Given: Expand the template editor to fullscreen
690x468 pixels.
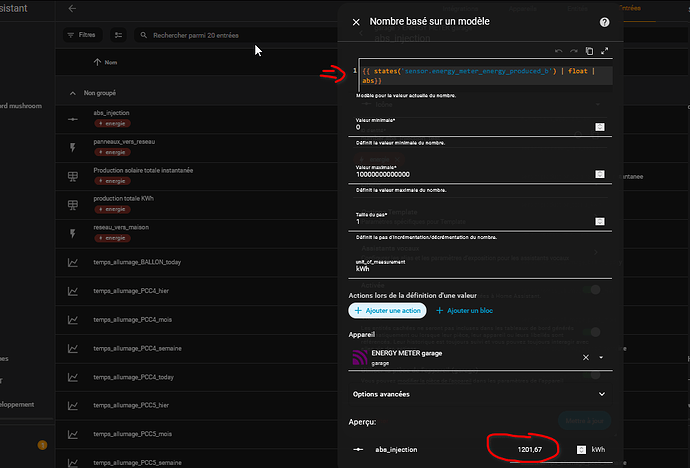Looking at the screenshot, I should [x=604, y=51].
